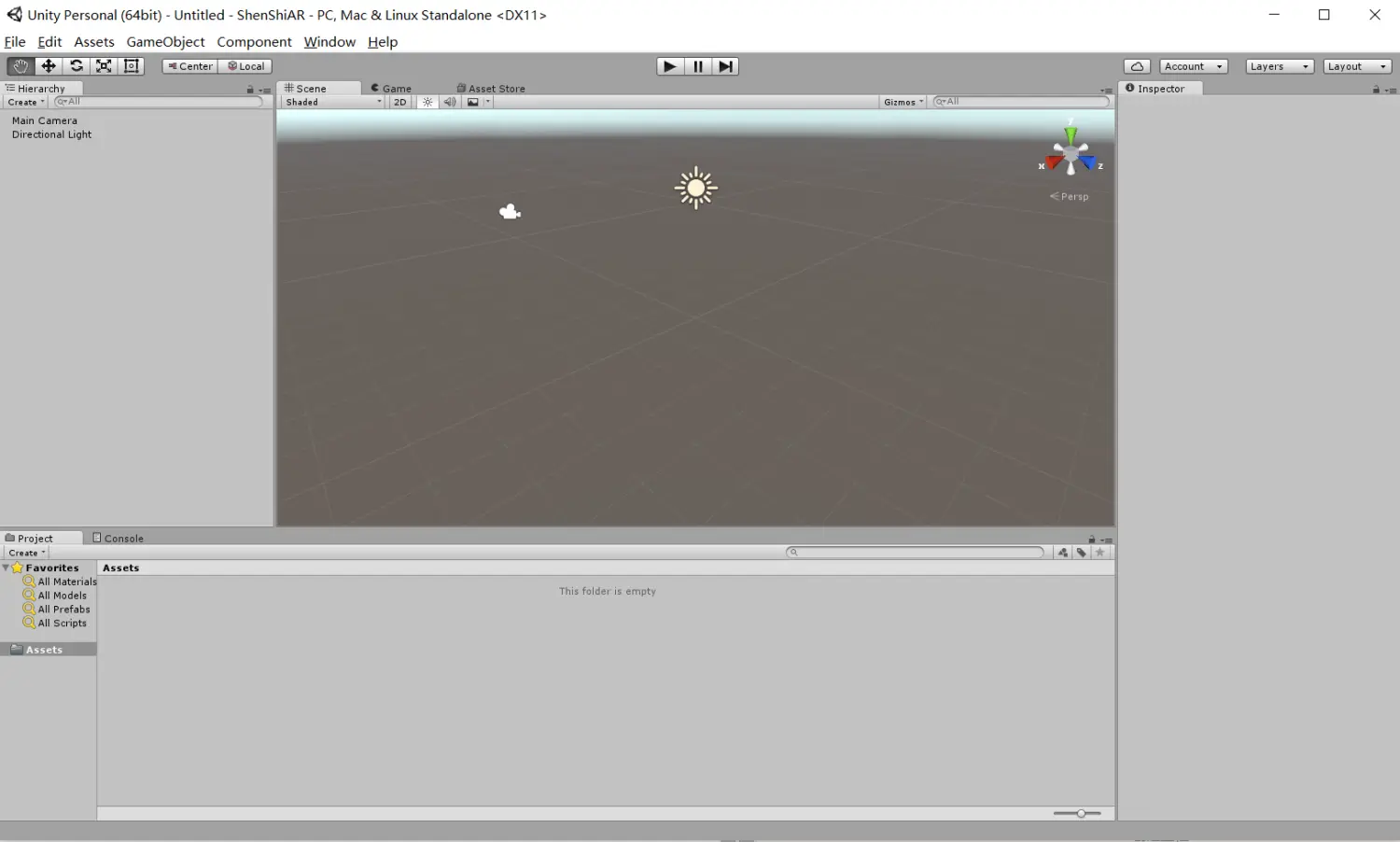Screen dimensions: 1400x842
Task: Open the GameObject menu
Action: [165, 42]
